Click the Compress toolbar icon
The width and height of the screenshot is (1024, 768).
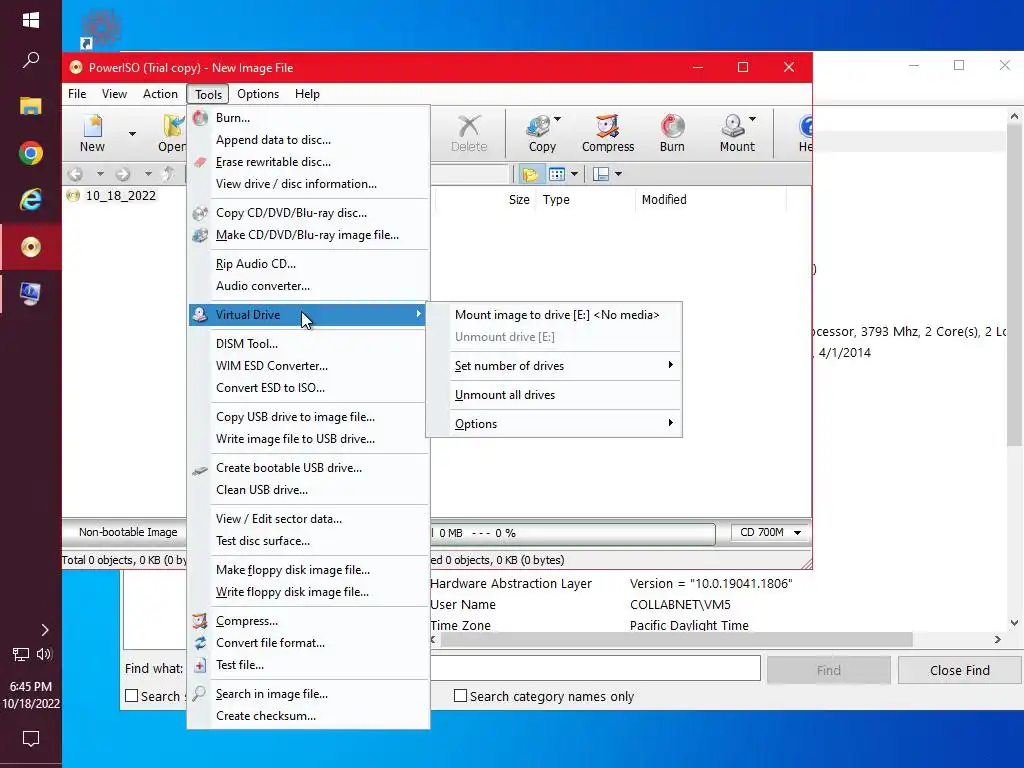[607, 133]
